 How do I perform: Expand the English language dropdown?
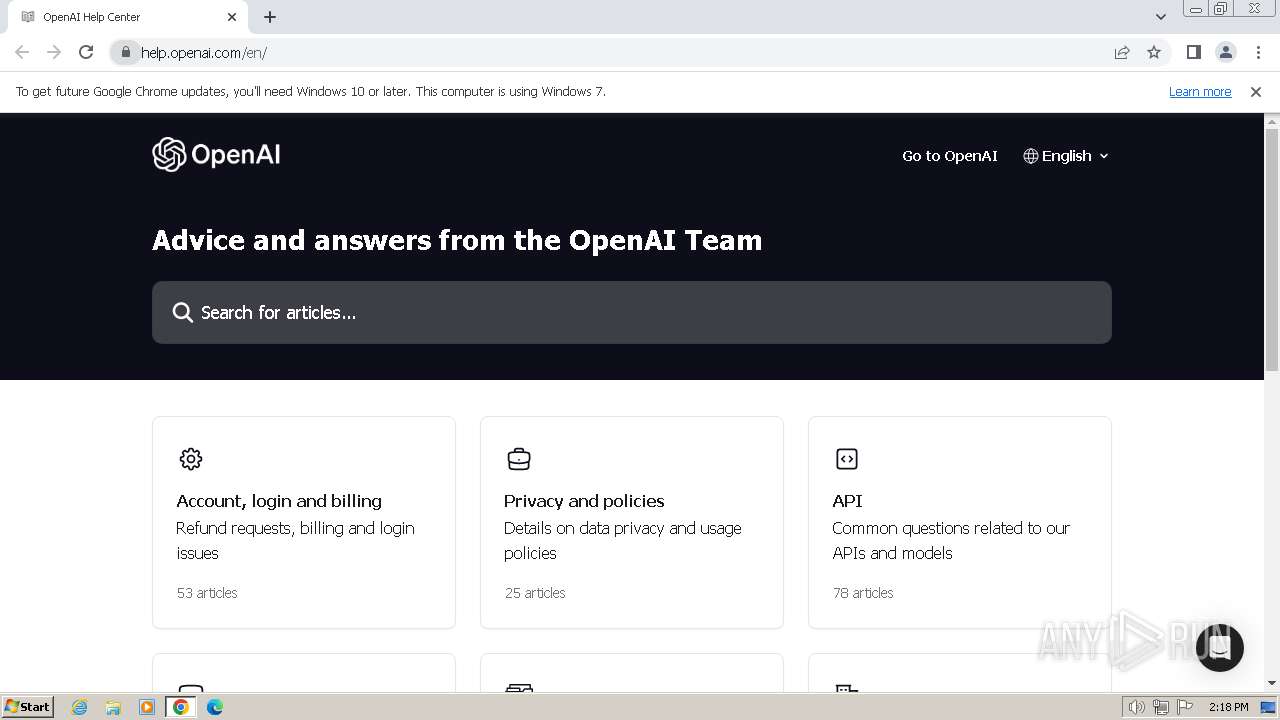(1066, 156)
